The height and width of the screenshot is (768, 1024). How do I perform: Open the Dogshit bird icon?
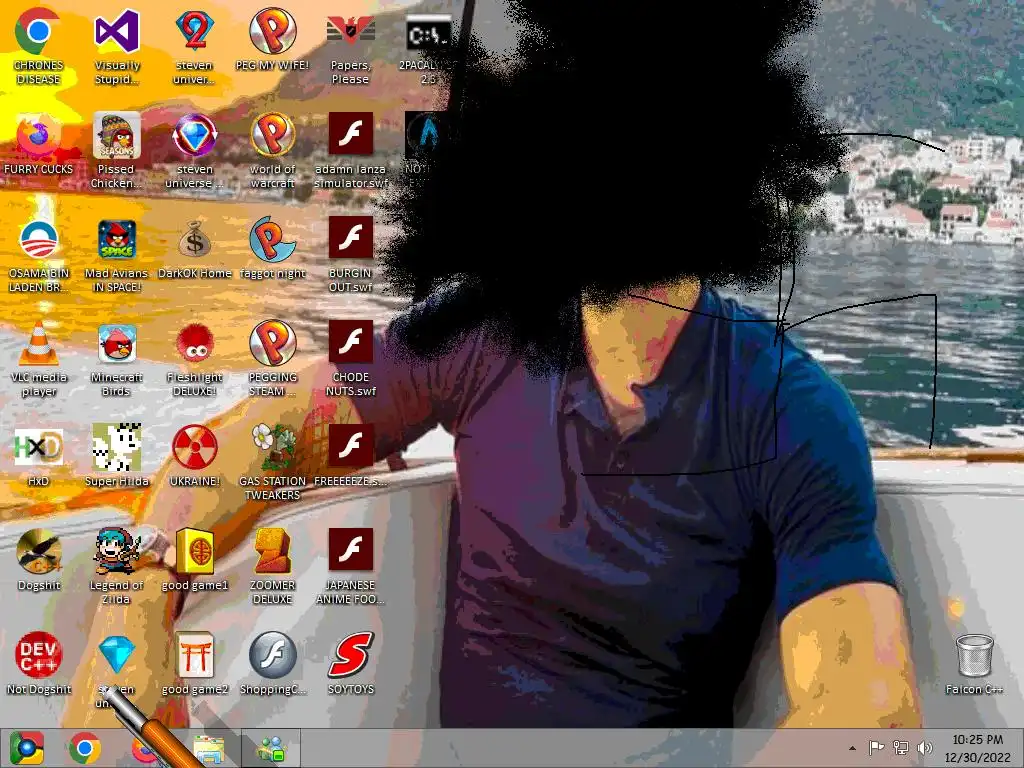coord(38,552)
